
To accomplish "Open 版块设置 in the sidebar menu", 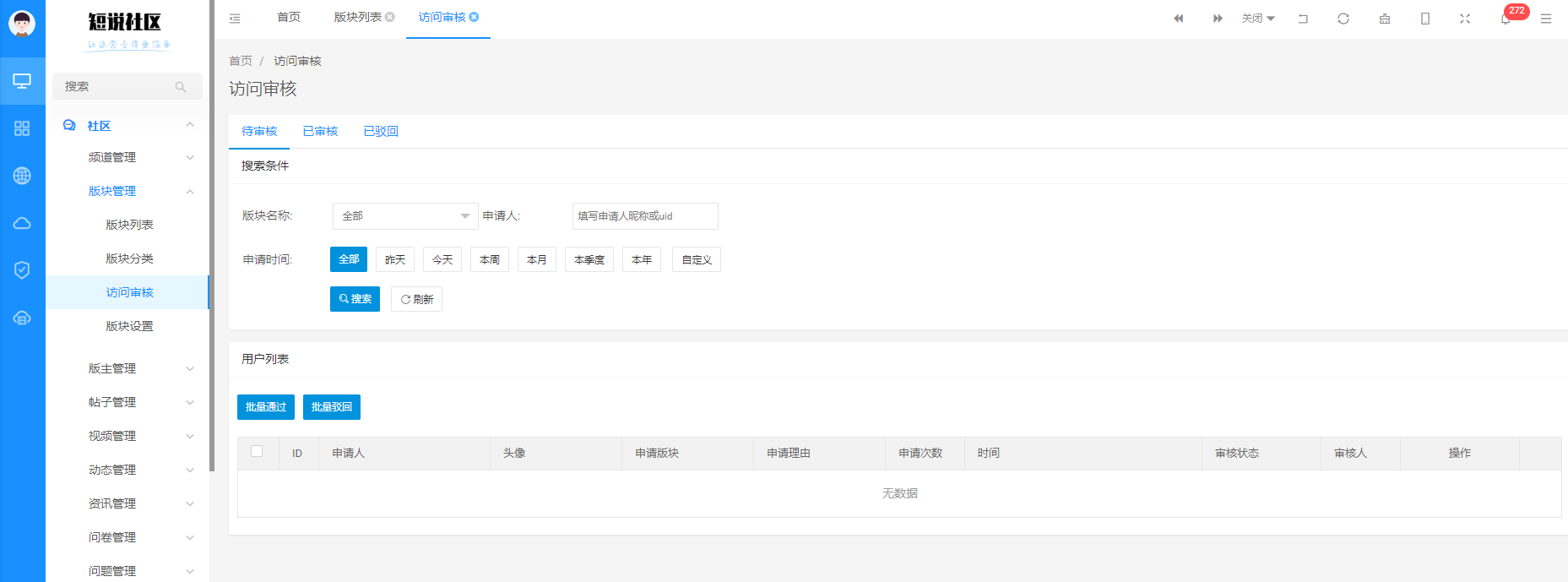I will (129, 326).
